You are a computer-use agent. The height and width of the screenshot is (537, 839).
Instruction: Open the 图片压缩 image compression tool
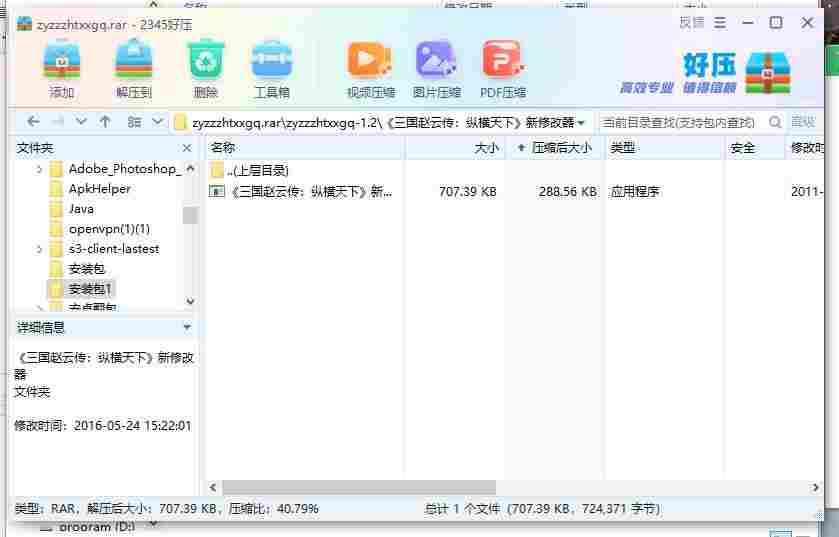coord(437,70)
